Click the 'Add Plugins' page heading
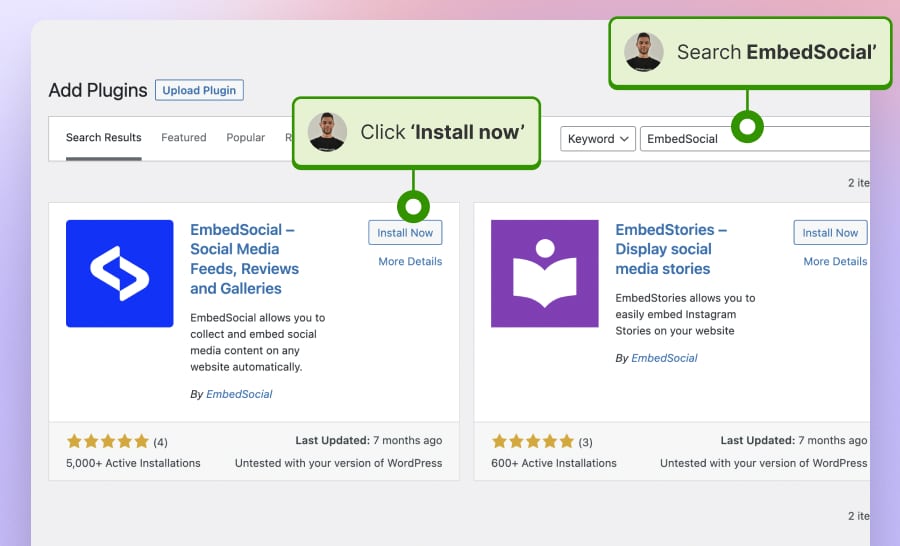The width and height of the screenshot is (900, 546). (98, 90)
